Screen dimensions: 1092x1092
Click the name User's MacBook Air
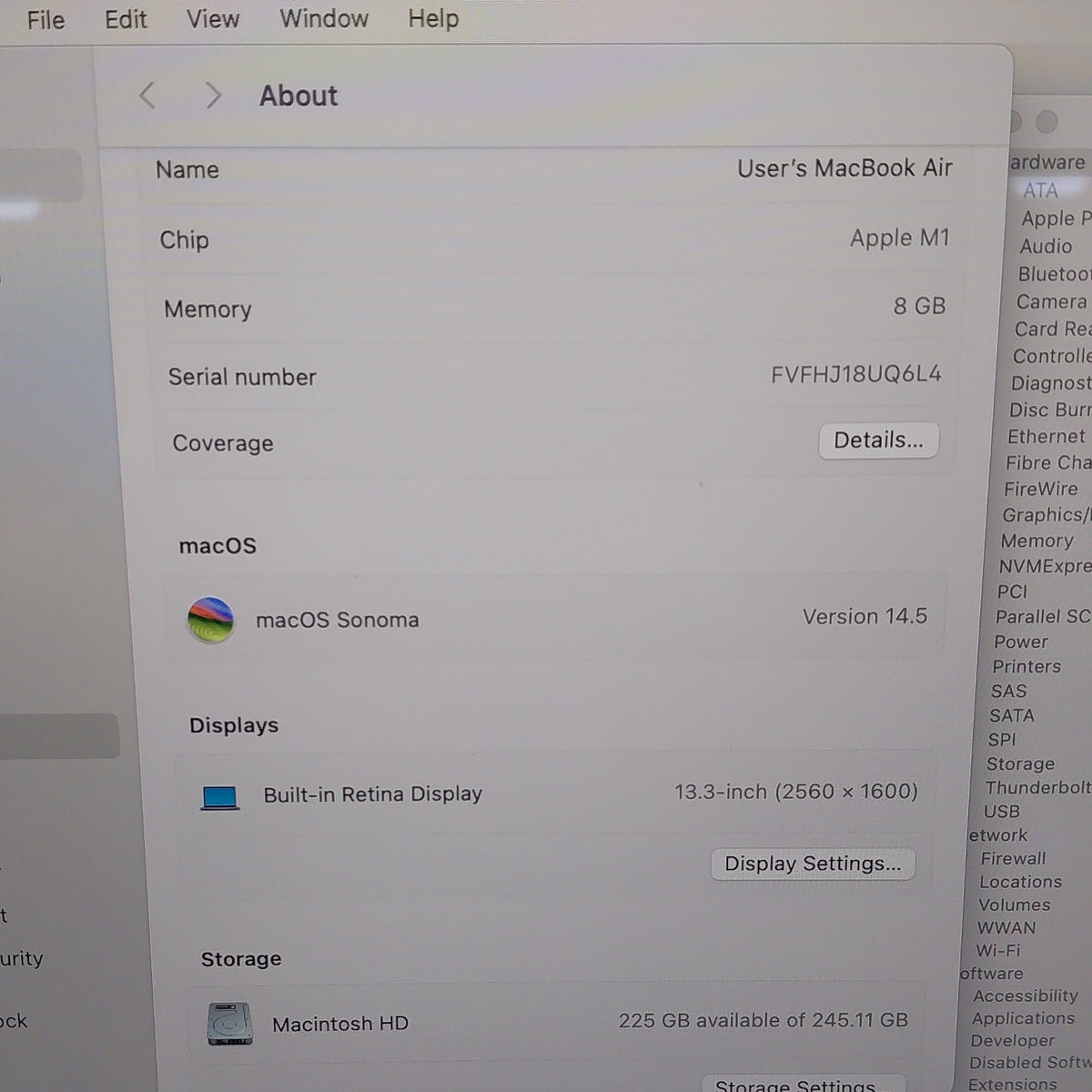pos(844,168)
